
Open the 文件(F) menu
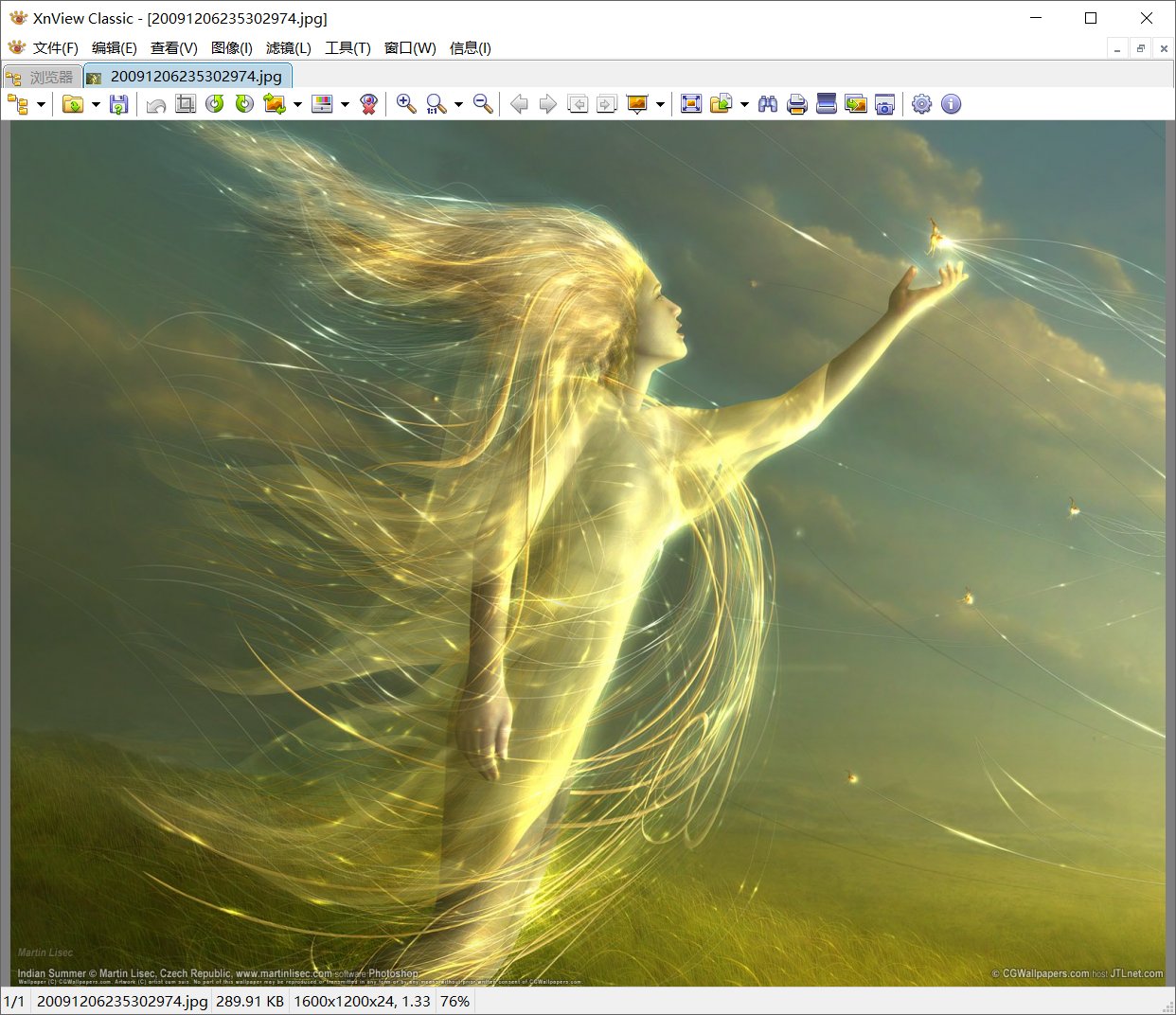coord(56,48)
